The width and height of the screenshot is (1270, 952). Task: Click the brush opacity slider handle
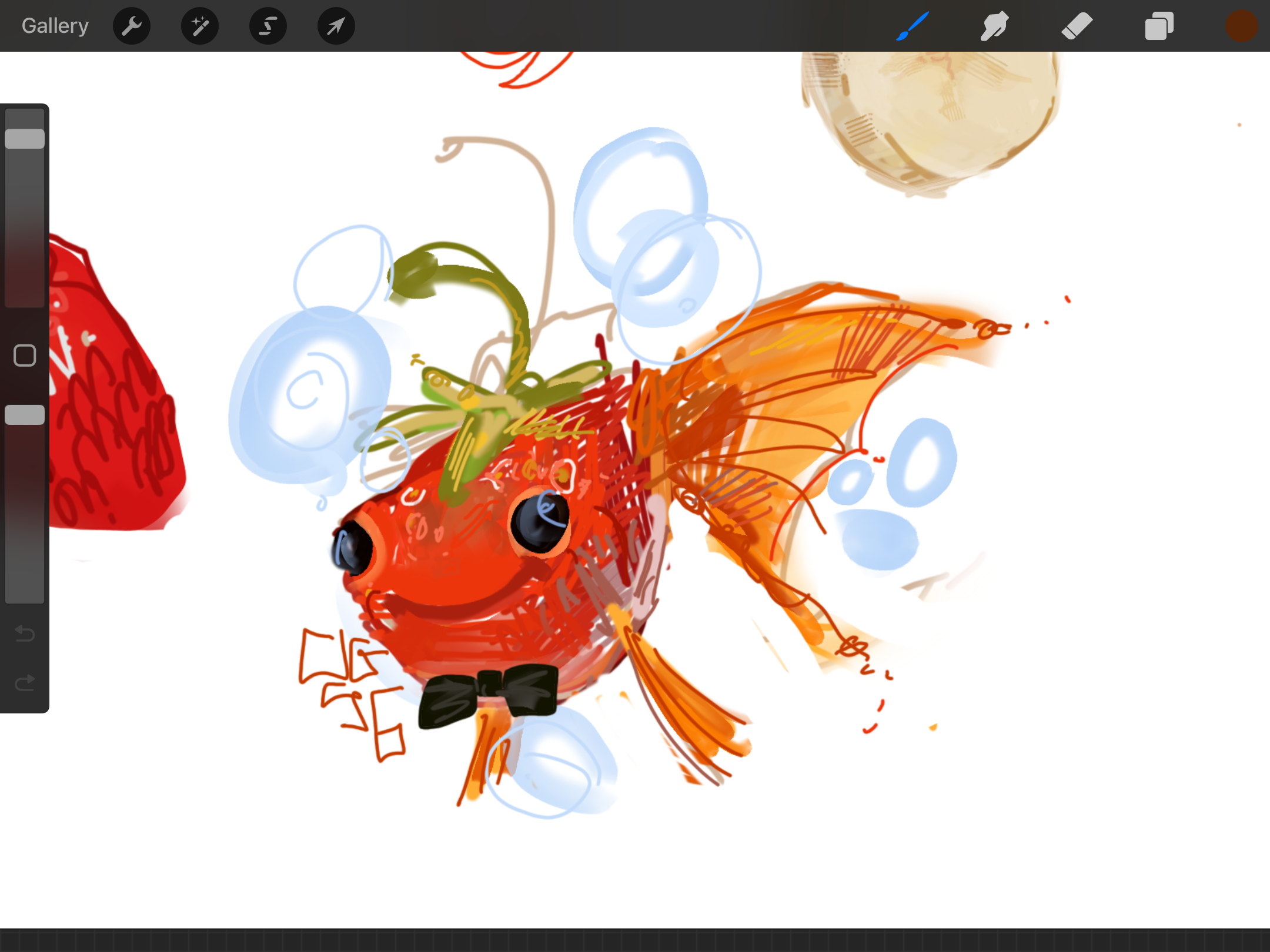pos(25,415)
